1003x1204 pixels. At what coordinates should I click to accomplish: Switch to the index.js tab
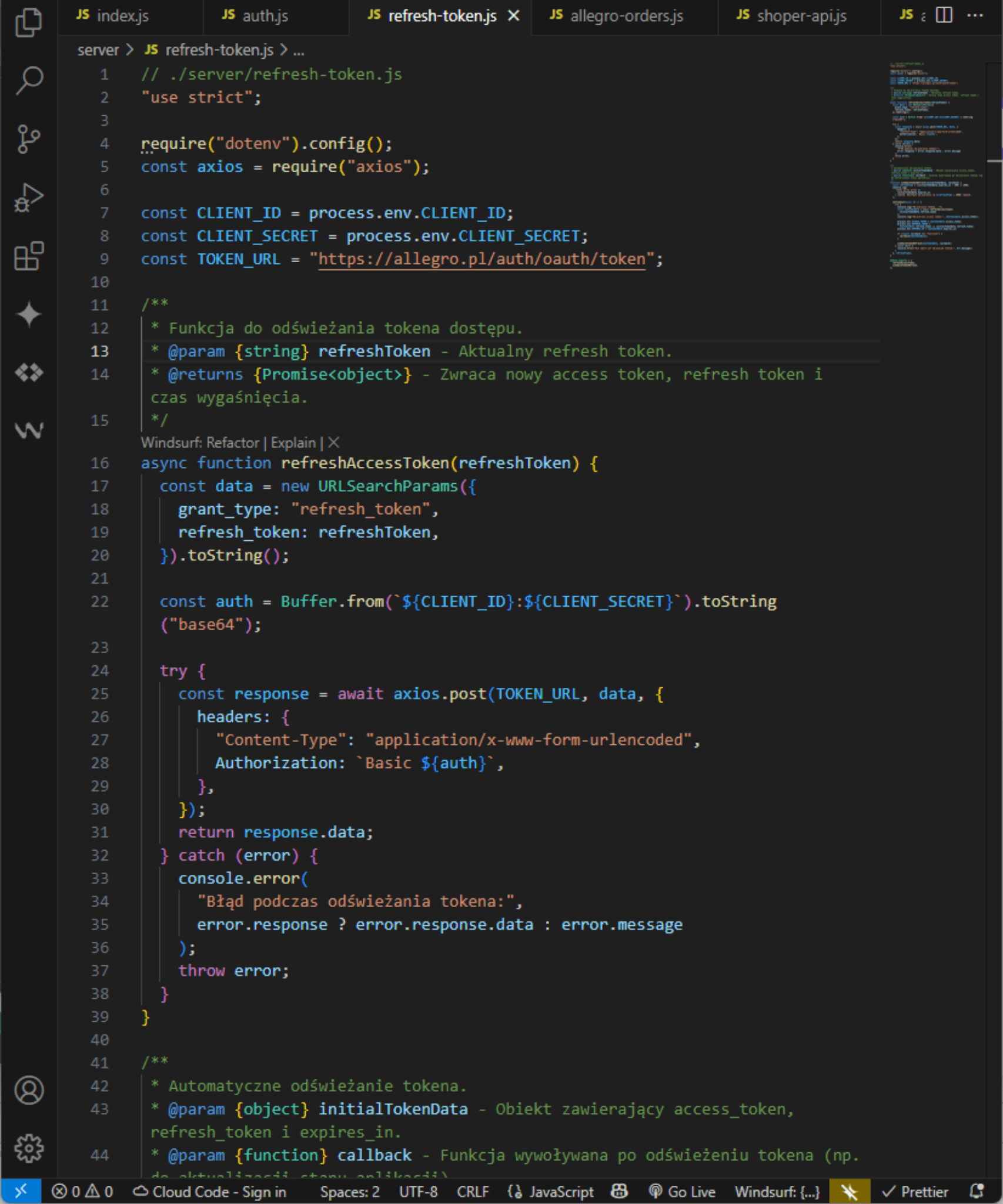tap(131, 16)
